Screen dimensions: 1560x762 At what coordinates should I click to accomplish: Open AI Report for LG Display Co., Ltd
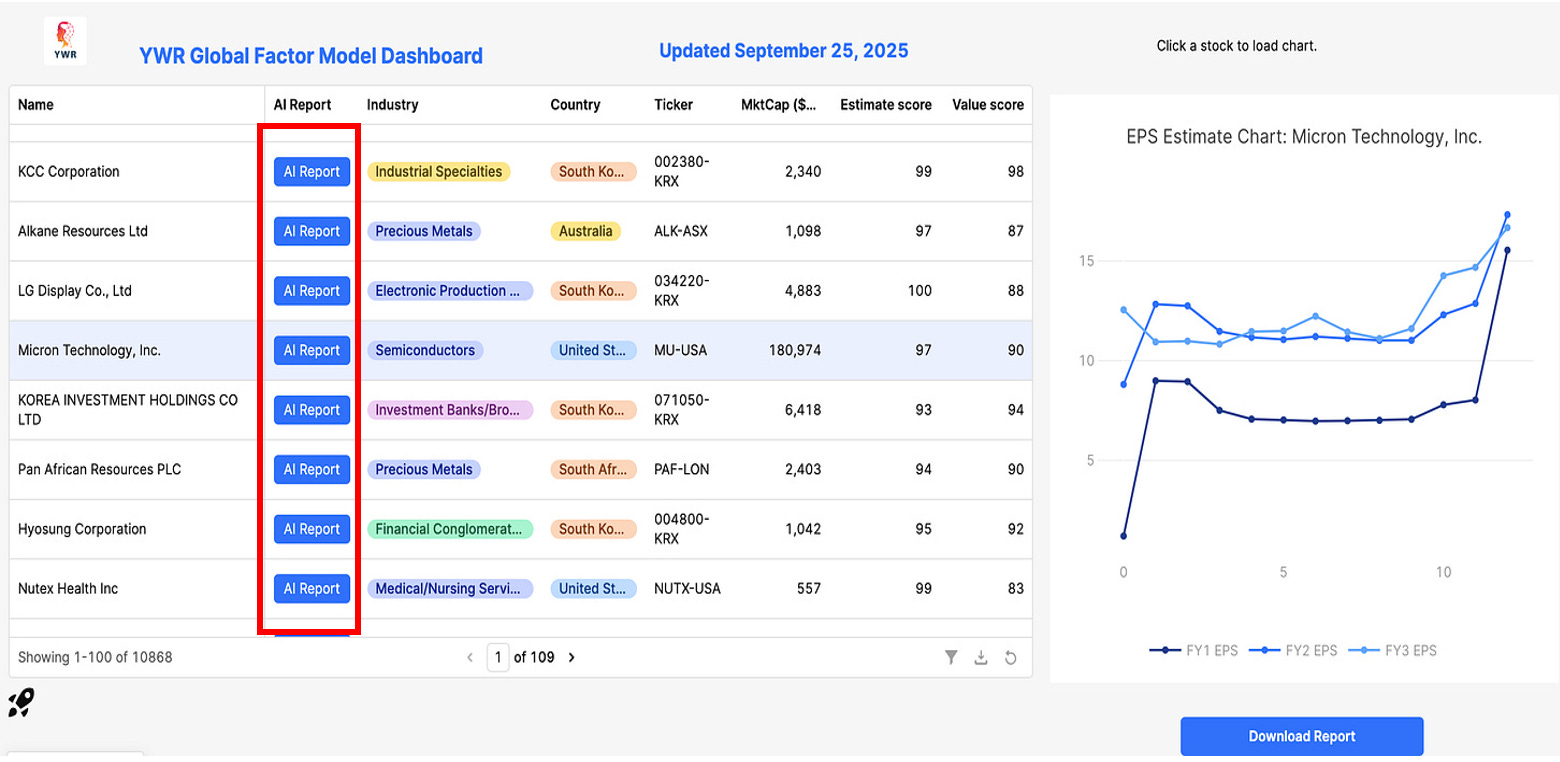pyautogui.click(x=312, y=291)
